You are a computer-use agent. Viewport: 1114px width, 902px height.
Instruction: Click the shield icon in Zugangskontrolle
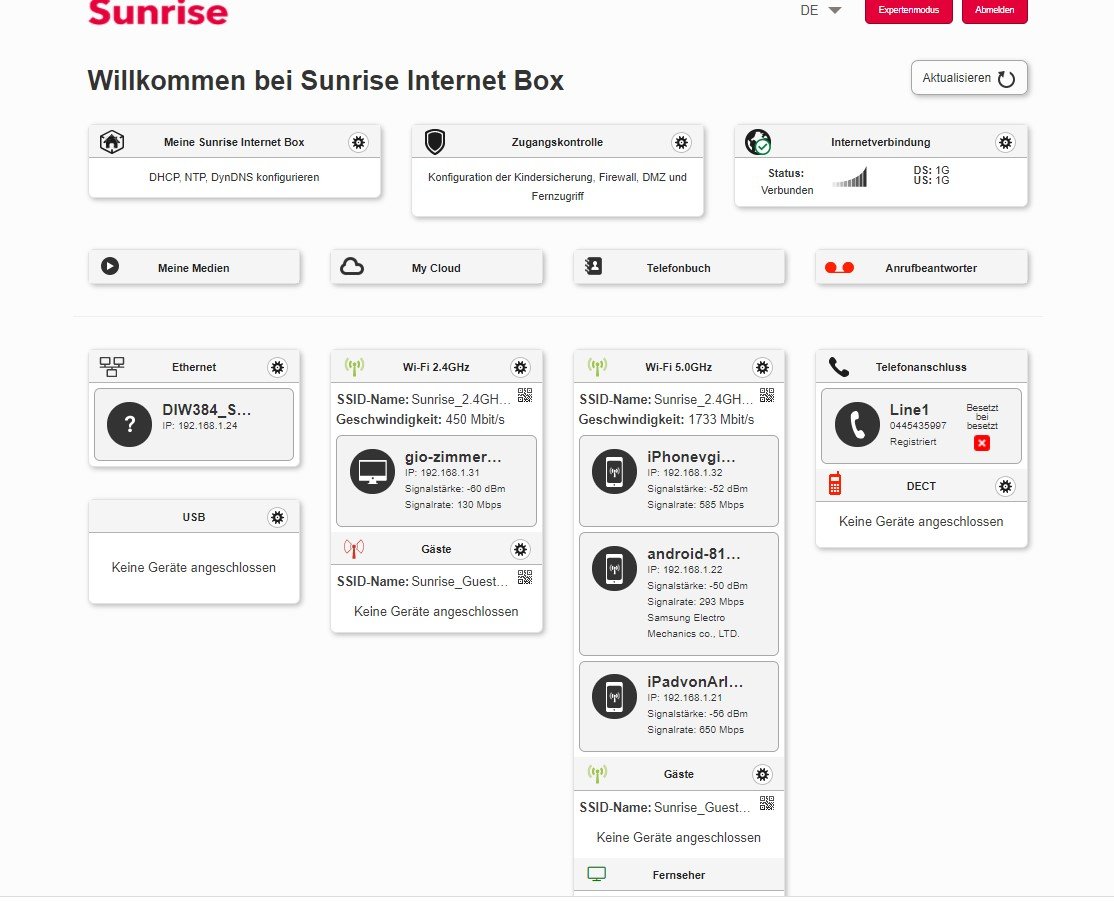click(x=435, y=142)
